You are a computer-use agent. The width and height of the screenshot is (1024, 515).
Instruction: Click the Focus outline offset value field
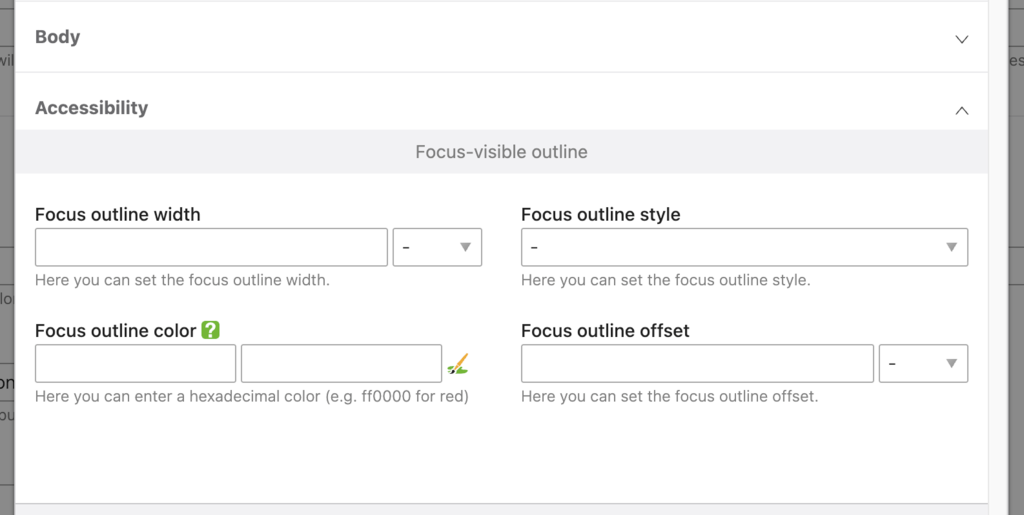(x=697, y=363)
